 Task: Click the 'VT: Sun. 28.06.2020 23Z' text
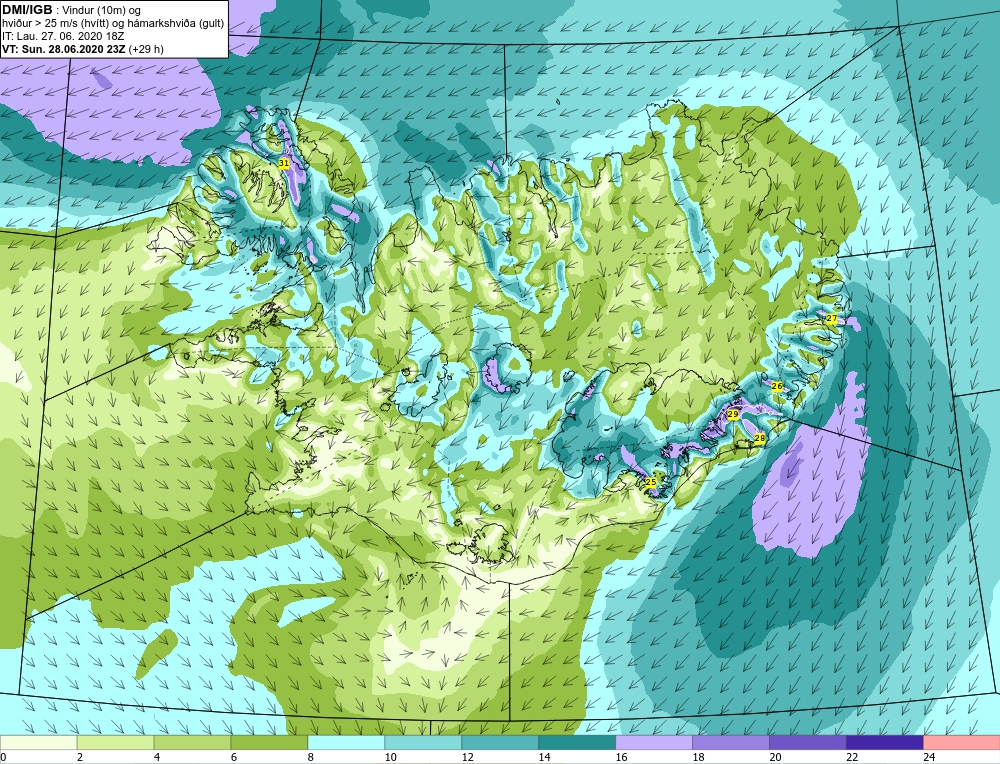(x=64, y=49)
